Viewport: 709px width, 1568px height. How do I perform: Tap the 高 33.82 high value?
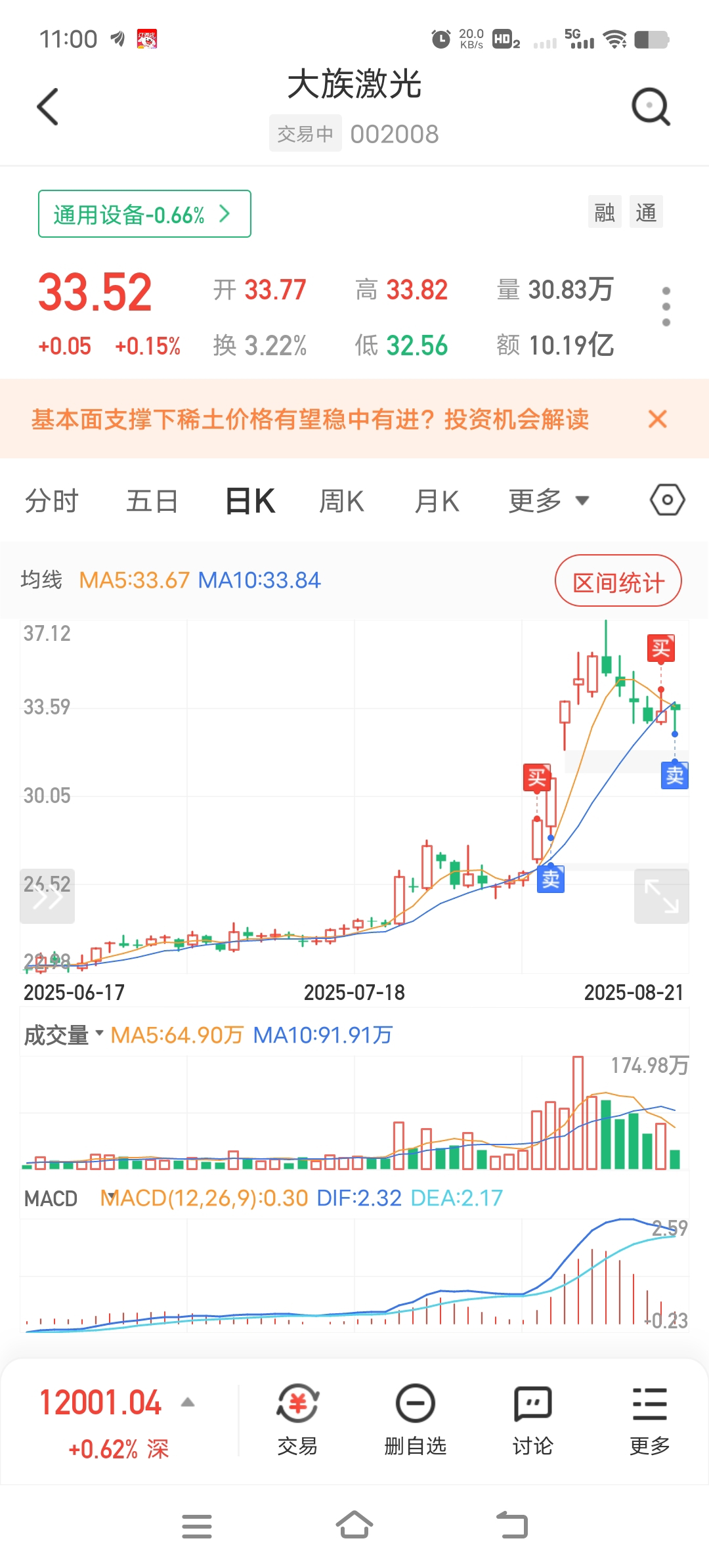tap(402, 290)
